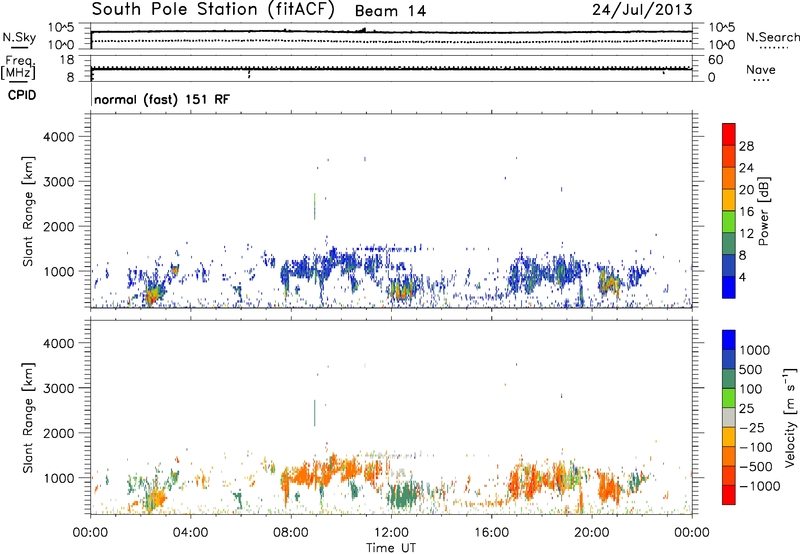Click the 'South Pole Station (fitACF)' title
800x554 pixels.
(x=213, y=10)
